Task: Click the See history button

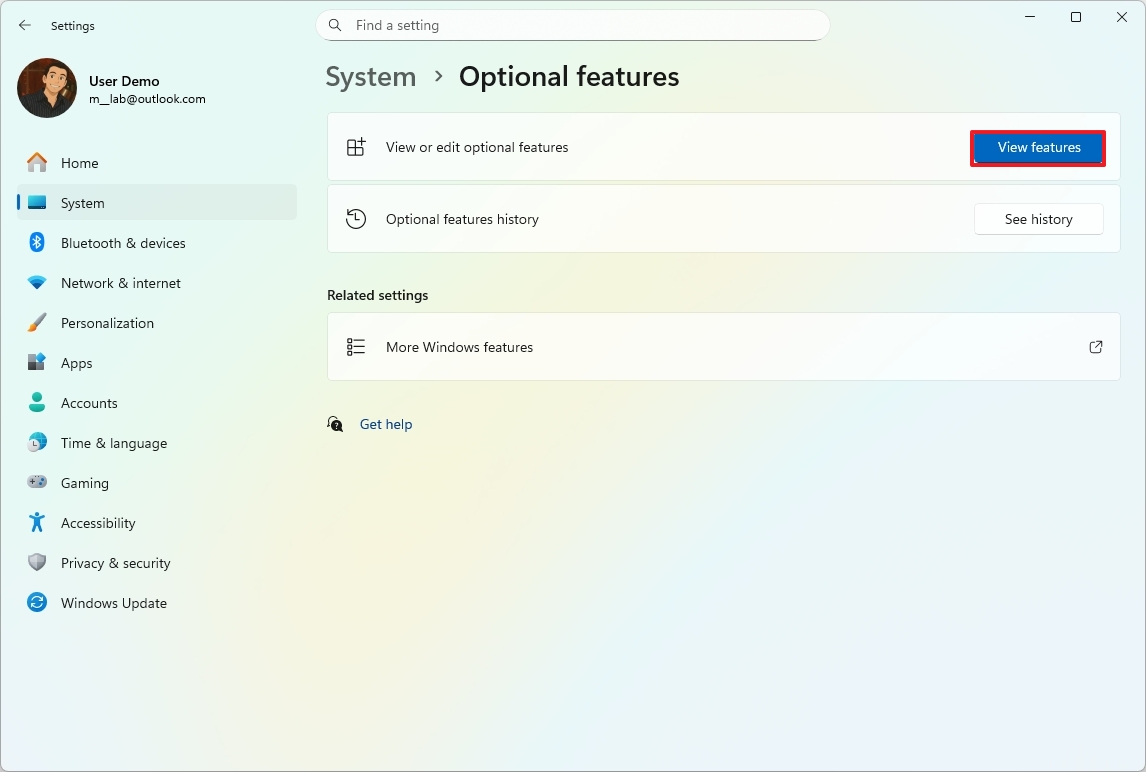Action: (1038, 219)
